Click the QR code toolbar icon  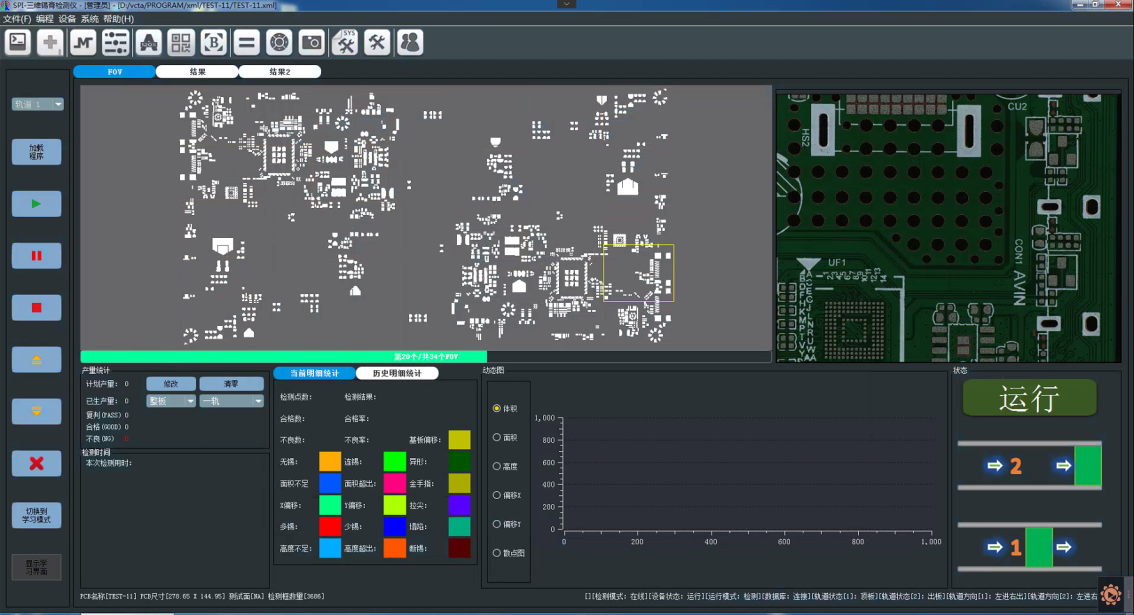[x=181, y=42]
